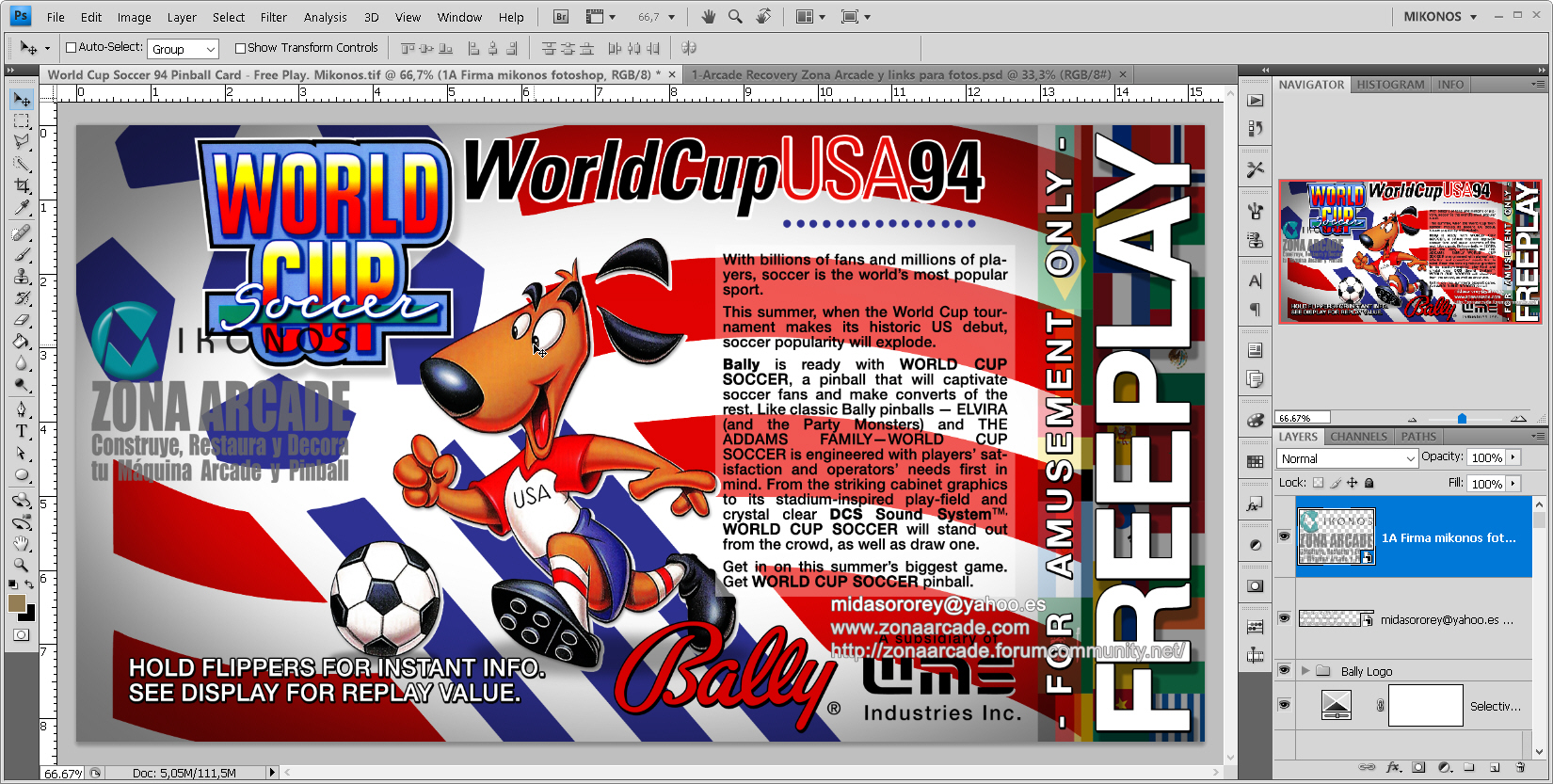Create a new layer with page icon
The height and width of the screenshot is (784, 1553).
(x=1495, y=767)
